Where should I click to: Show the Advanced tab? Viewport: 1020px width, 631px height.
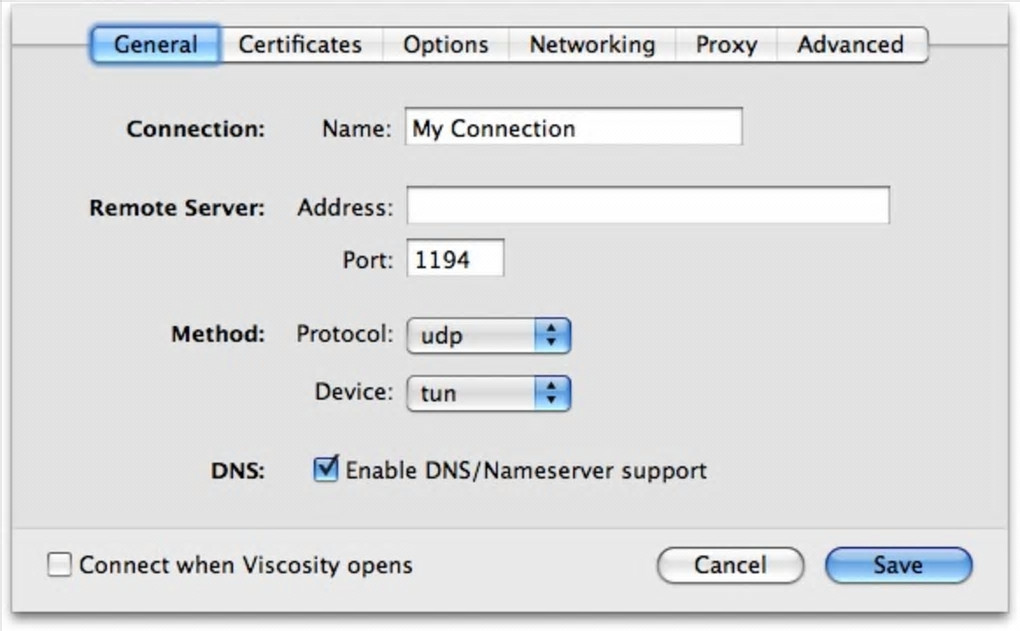(850, 45)
